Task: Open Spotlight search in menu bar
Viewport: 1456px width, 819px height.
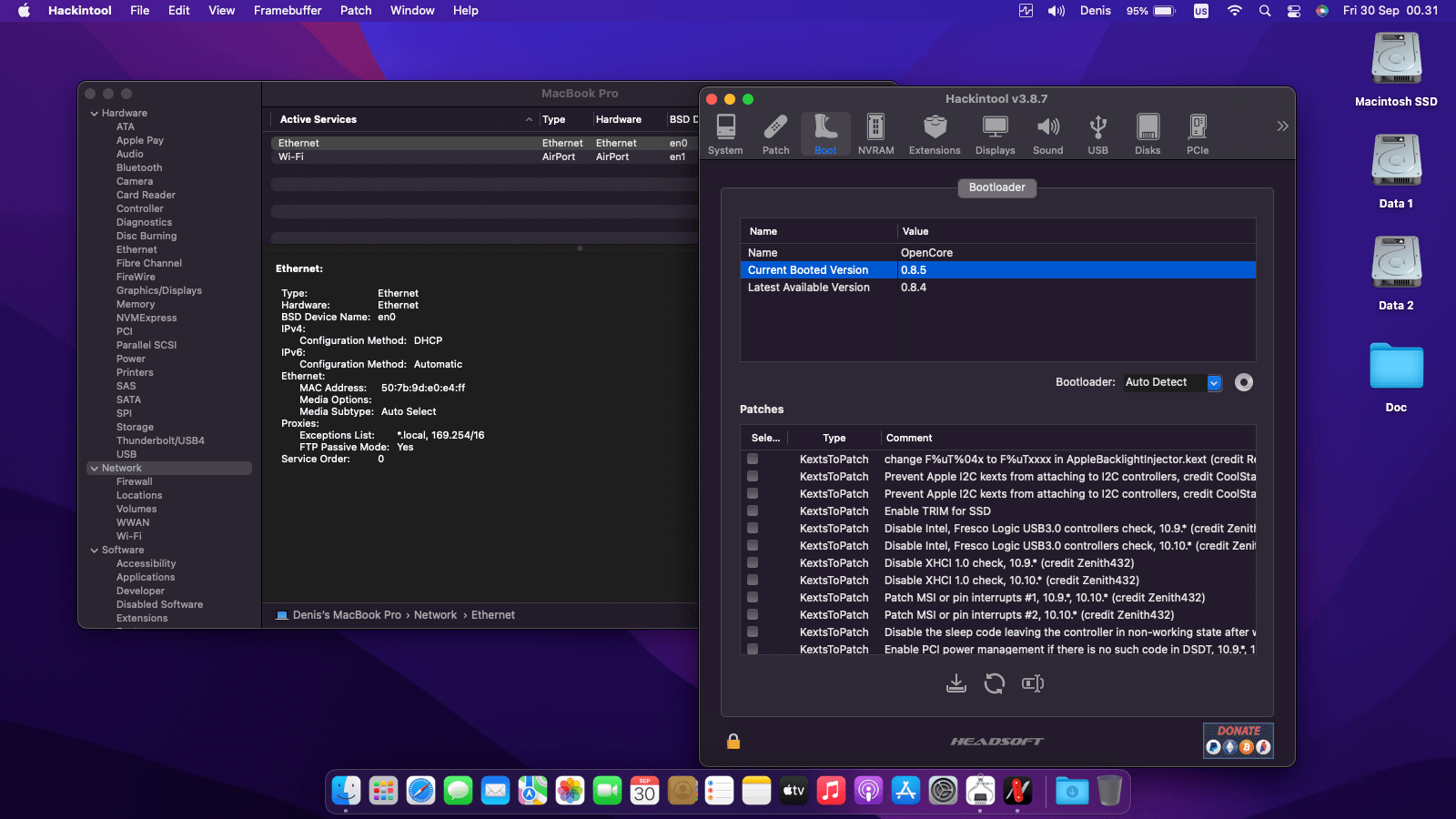Action: coord(1265,11)
